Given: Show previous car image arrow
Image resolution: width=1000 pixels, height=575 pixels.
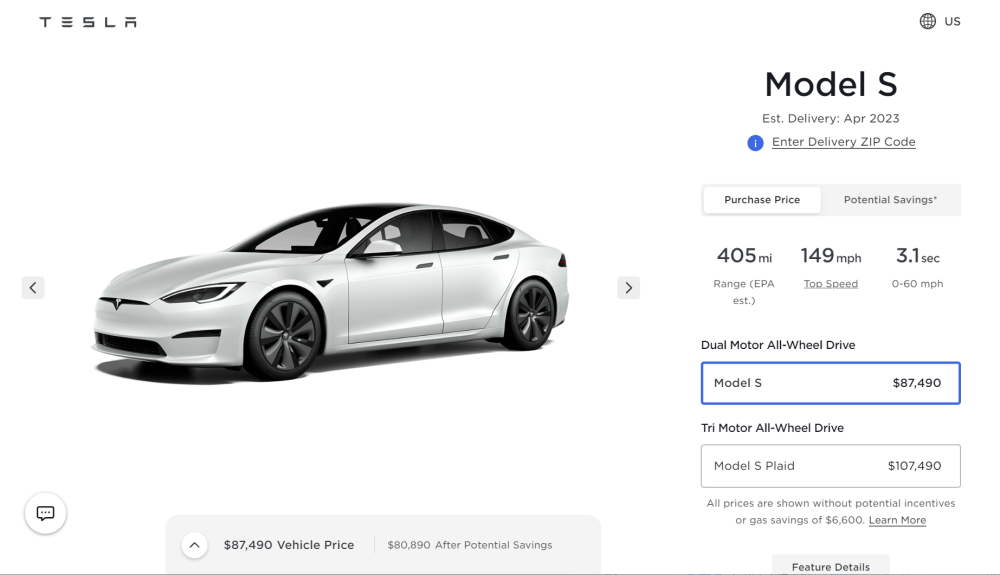Looking at the screenshot, I should (33, 288).
